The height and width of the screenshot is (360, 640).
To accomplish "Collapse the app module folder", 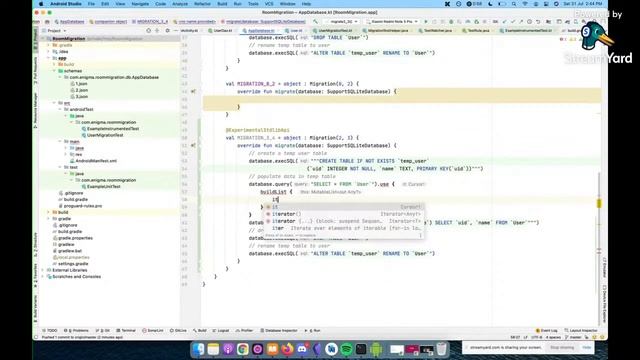I will point(49,58).
